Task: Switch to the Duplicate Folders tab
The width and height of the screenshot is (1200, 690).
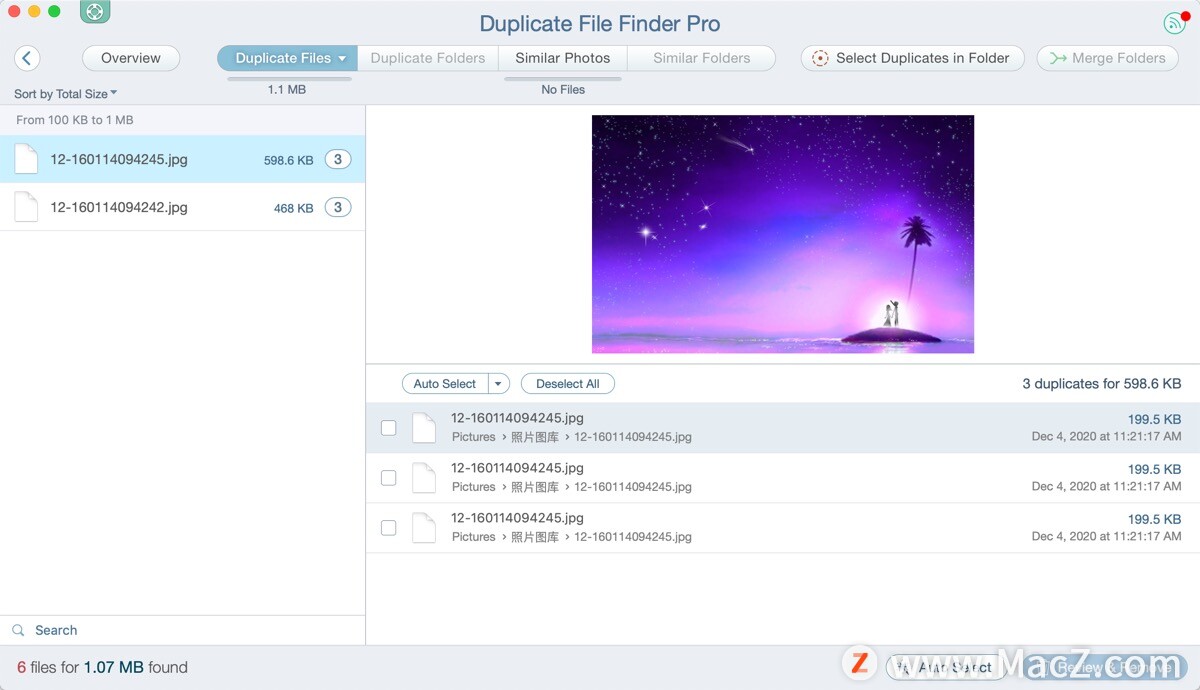Action: [x=428, y=58]
